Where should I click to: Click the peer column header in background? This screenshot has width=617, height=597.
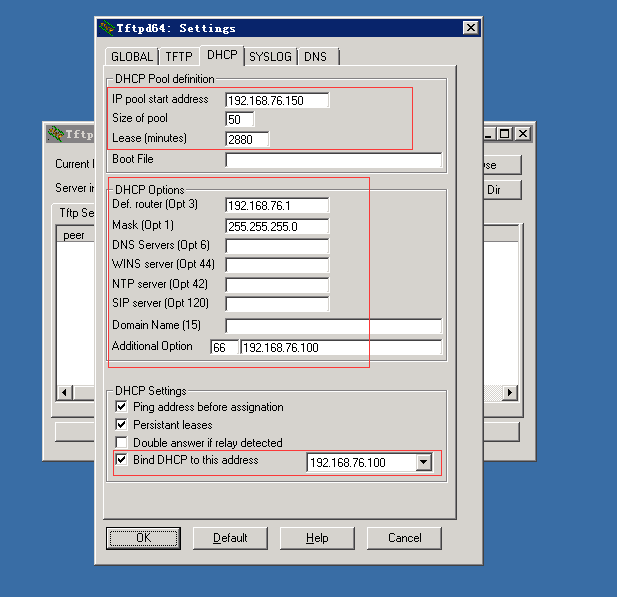74,235
